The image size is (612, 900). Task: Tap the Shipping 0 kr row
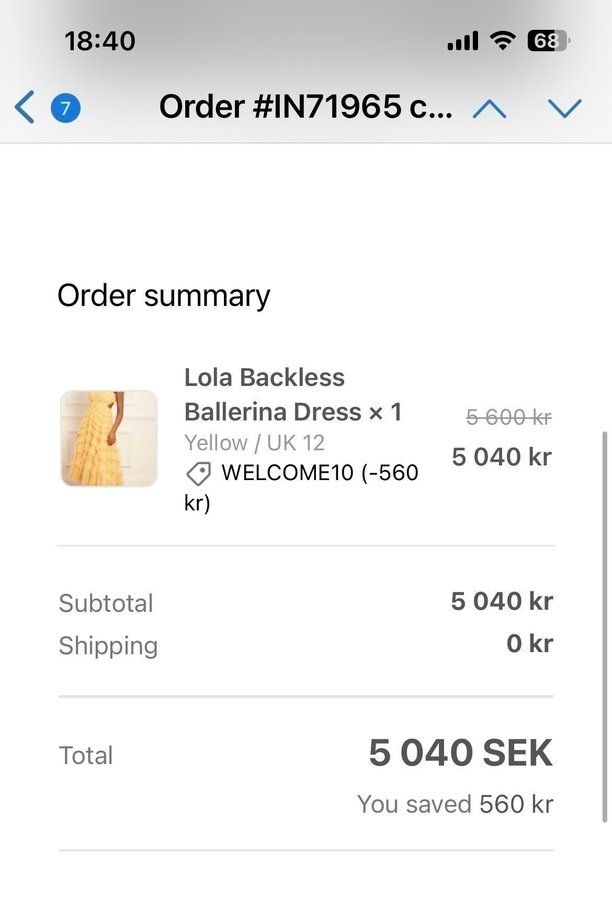305,645
